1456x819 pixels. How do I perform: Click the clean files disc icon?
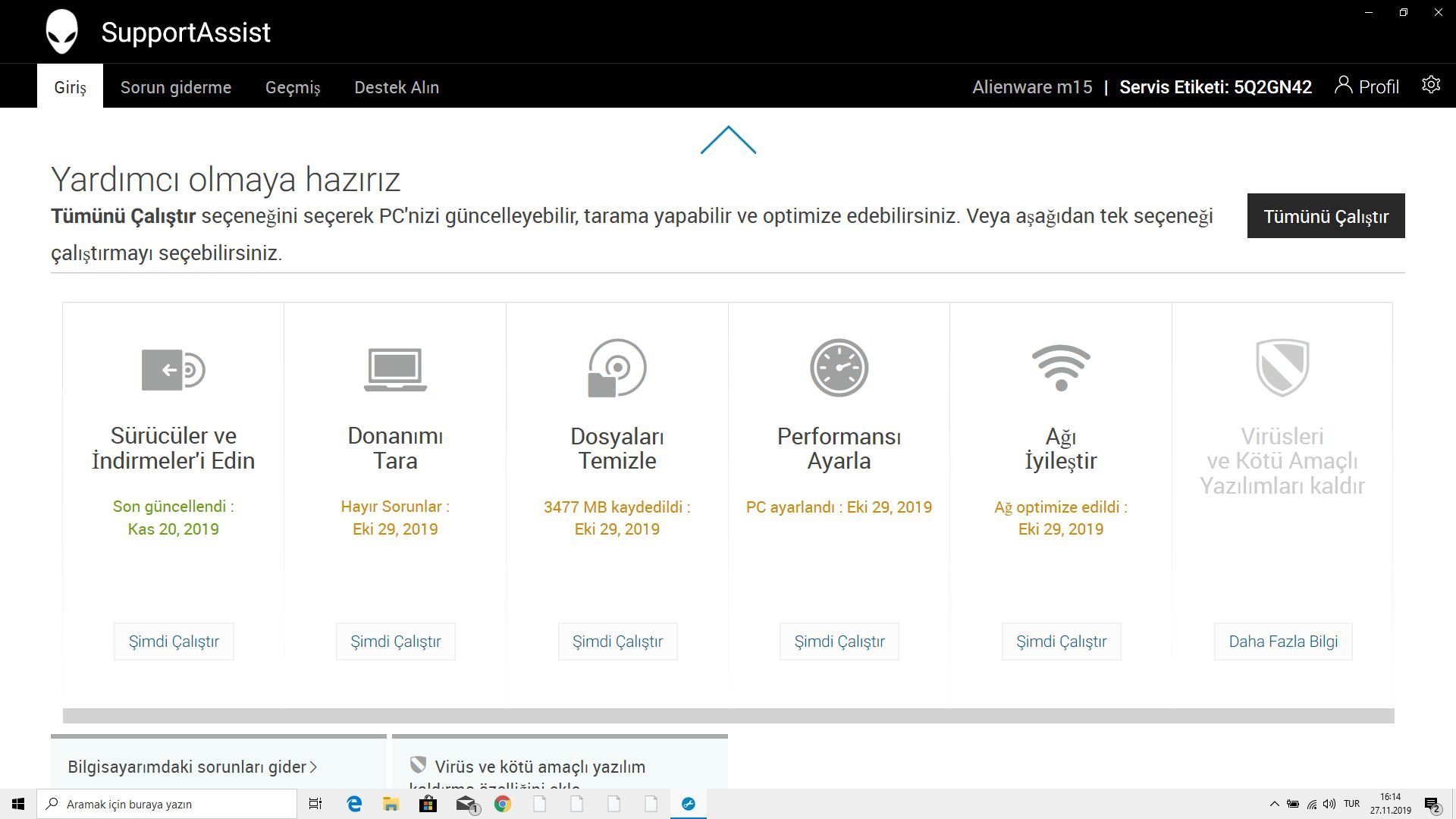tap(617, 369)
